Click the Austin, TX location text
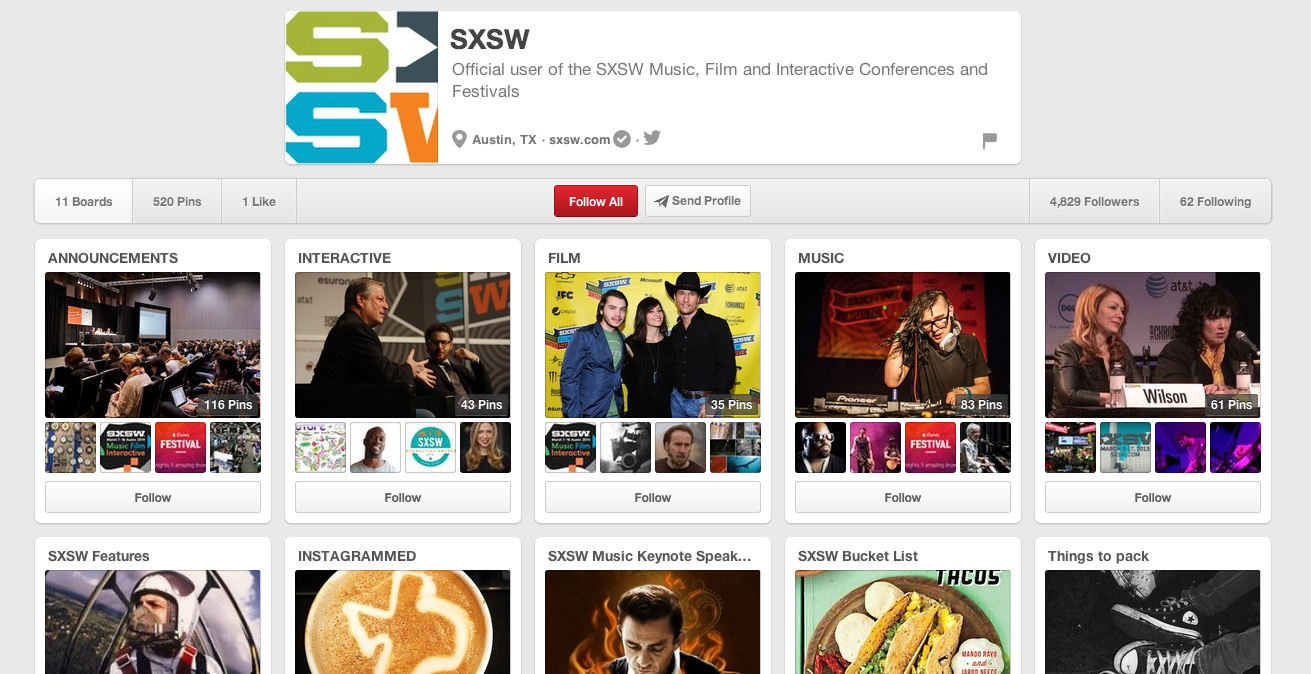 click(504, 140)
